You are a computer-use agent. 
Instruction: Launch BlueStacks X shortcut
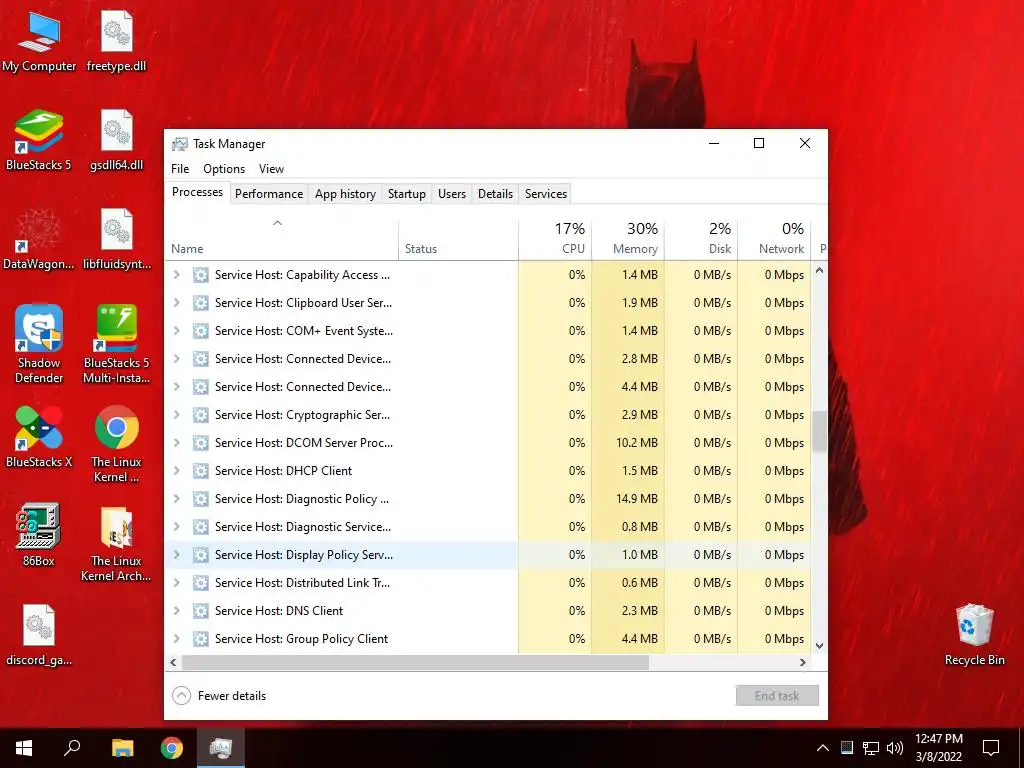[39, 437]
